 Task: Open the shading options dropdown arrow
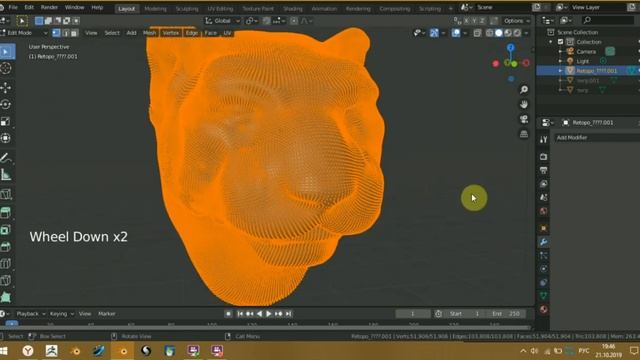pyautogui.click(x=527, y=33)
